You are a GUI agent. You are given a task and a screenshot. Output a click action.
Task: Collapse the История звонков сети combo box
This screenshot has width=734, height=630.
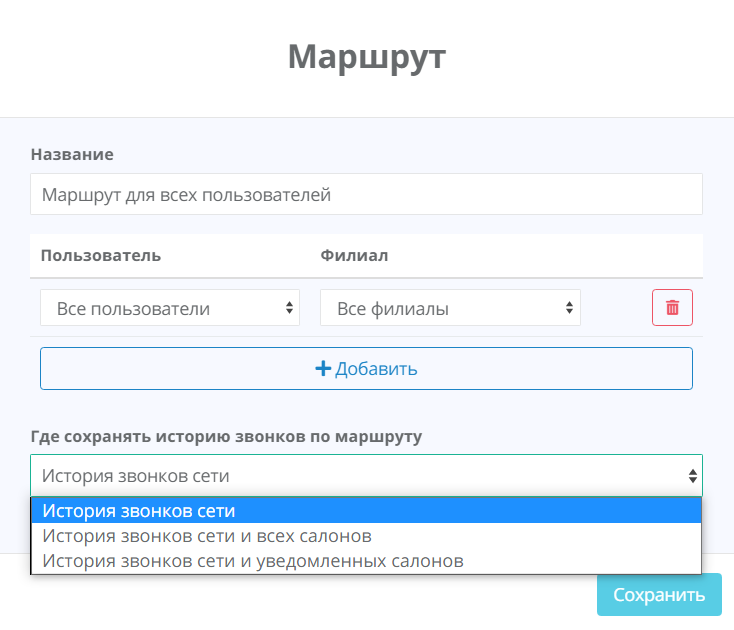point(366,477)
